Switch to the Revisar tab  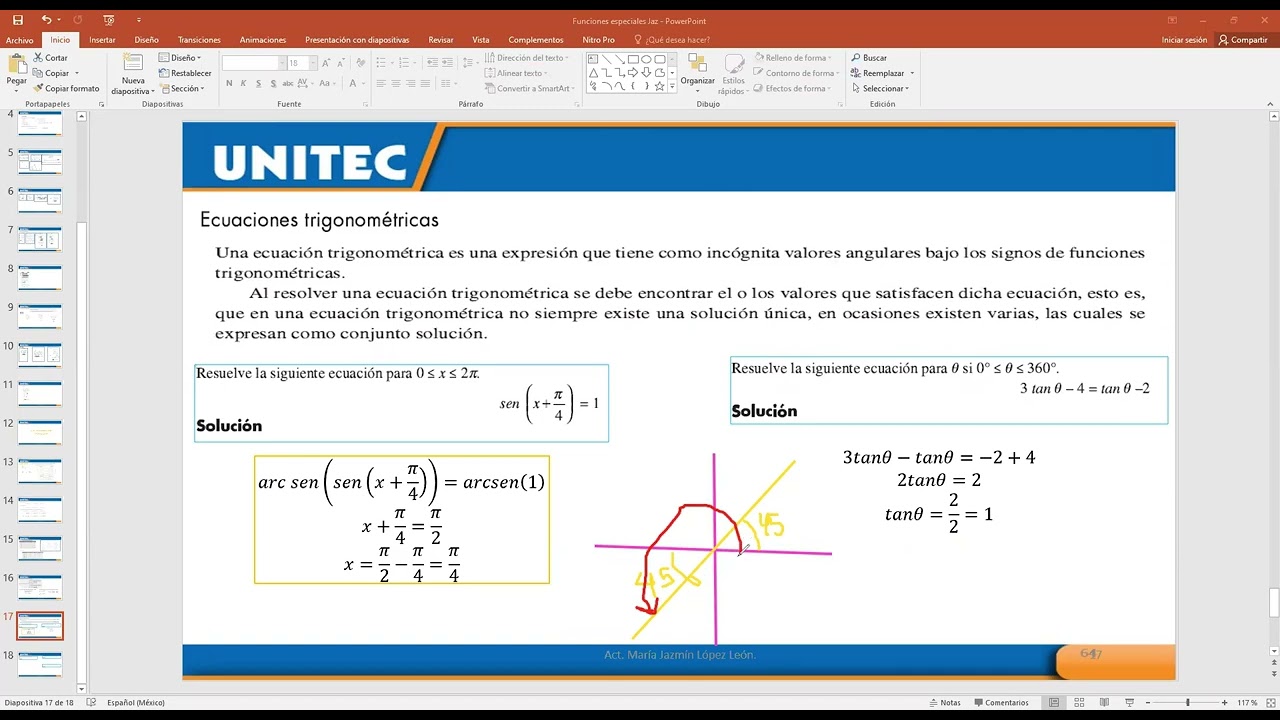[441, 40]
